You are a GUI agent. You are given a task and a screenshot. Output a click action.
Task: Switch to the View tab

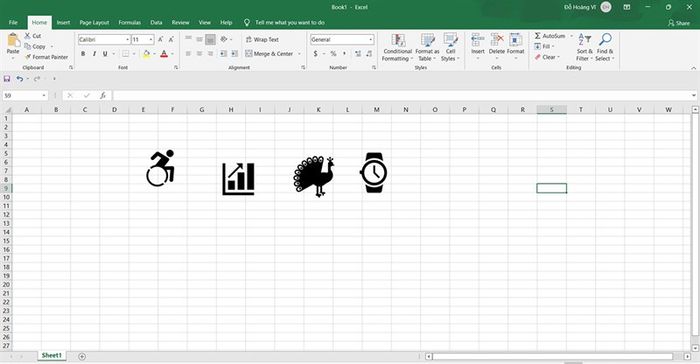click(x=204, y=22)
